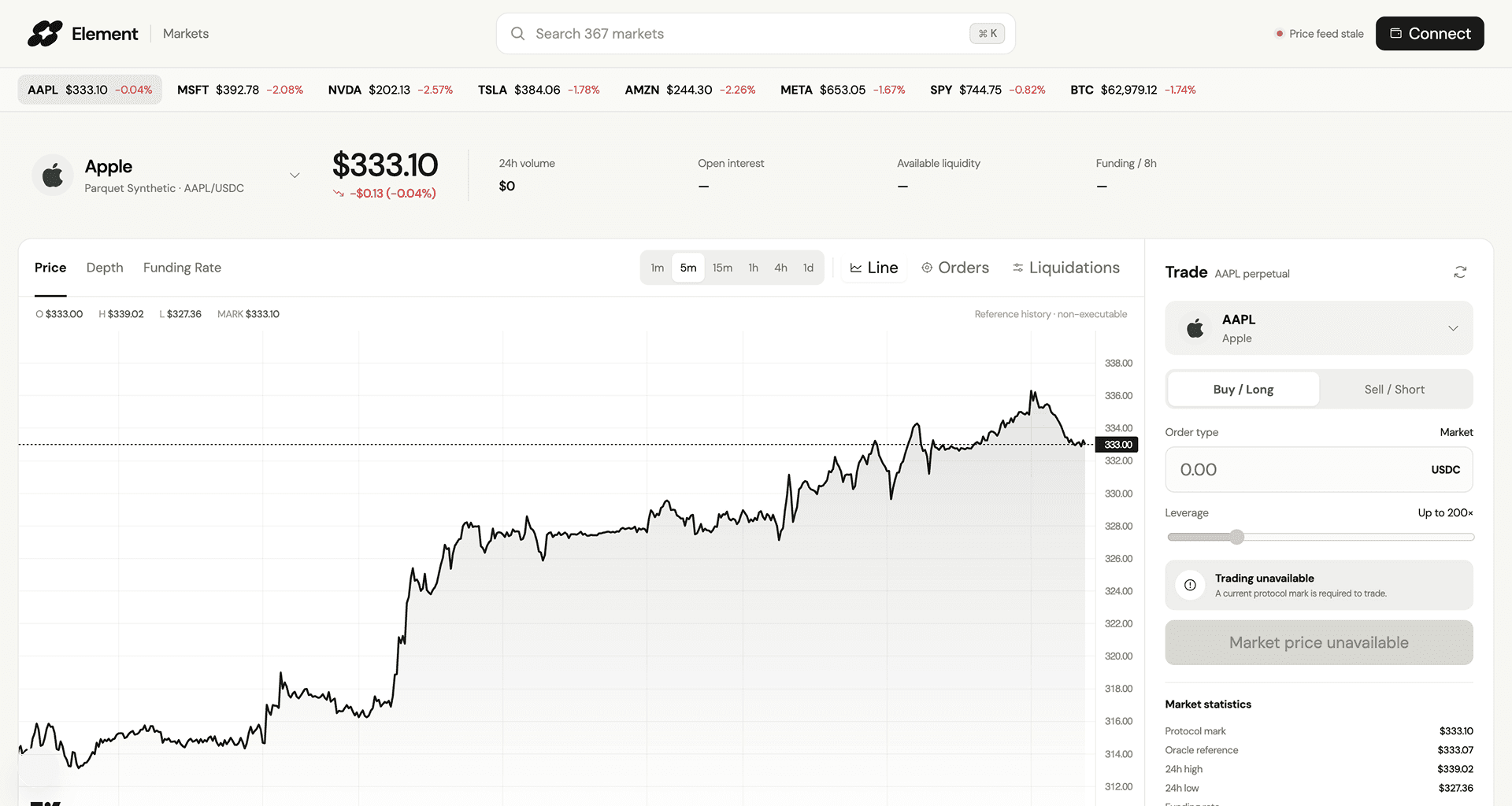Select TSLA in the ticker strip

pyautogui.click(x=539, y=90)
